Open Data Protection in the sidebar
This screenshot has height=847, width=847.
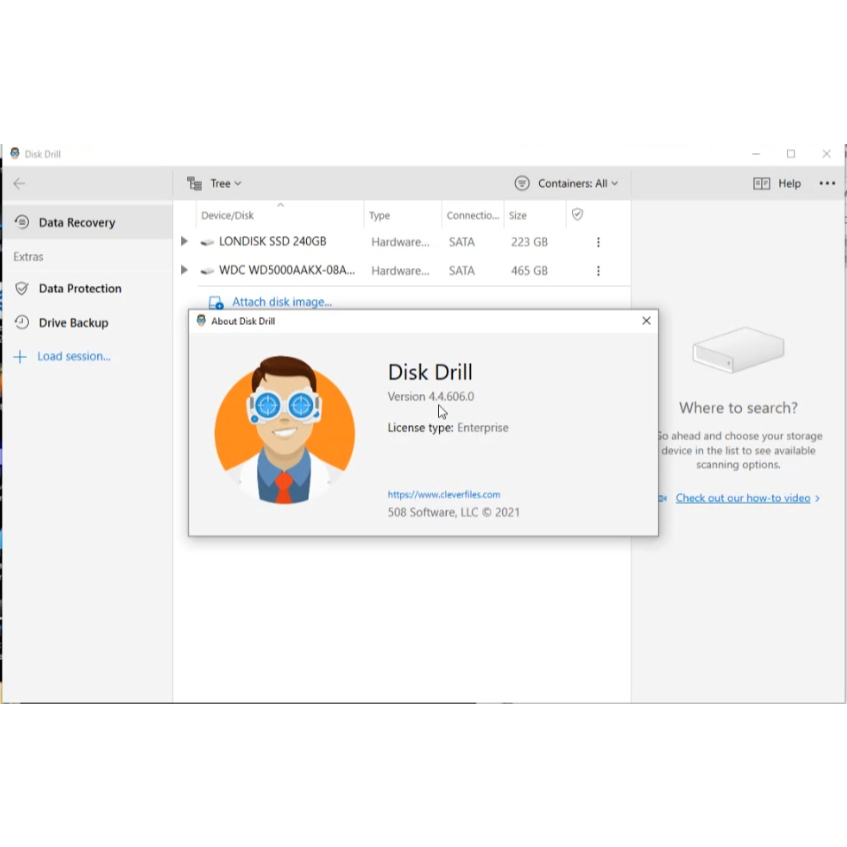pos(79,289)
